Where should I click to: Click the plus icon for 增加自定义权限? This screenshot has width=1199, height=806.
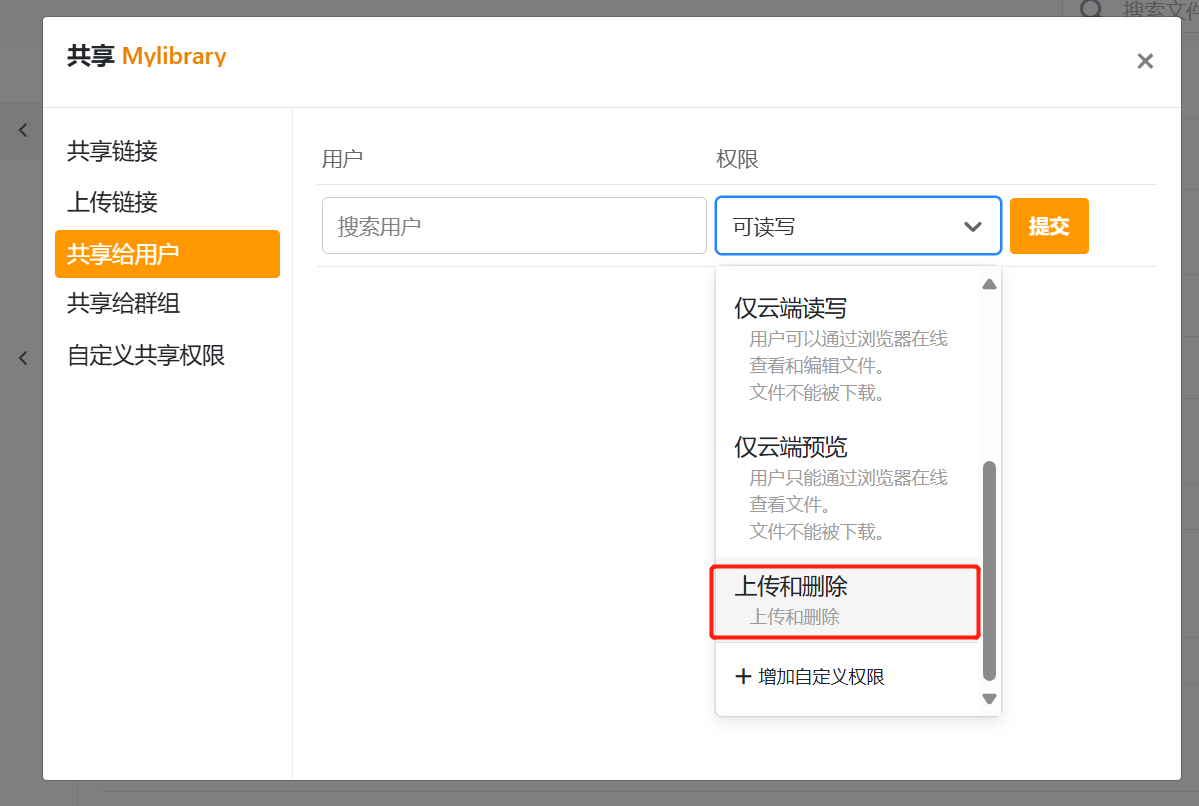click(743, 677)
